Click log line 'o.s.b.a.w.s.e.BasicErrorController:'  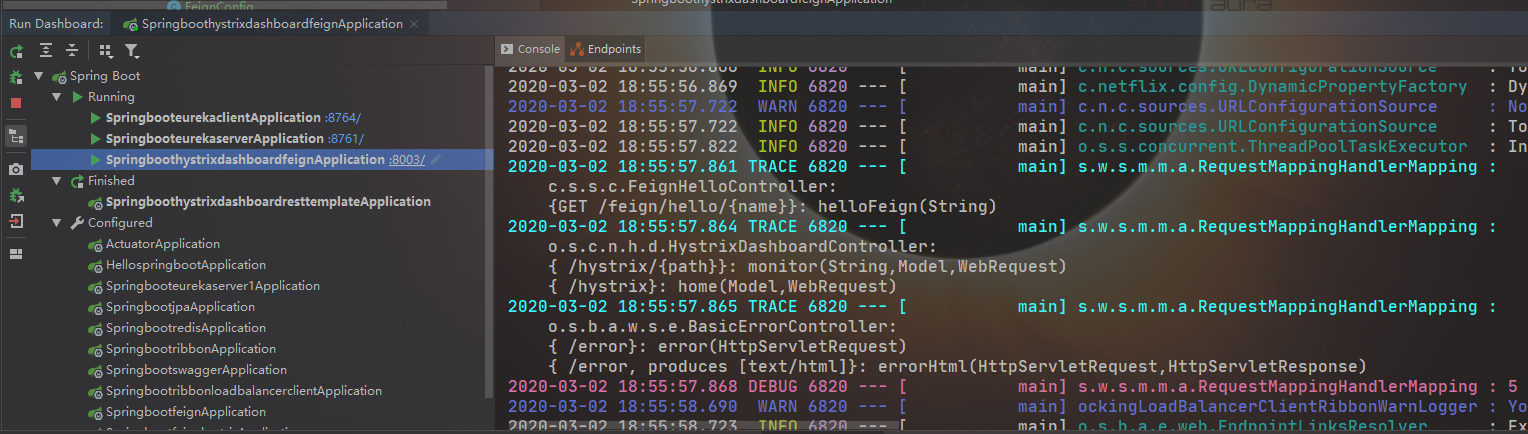pyautogui.click(x=723, y=326)
